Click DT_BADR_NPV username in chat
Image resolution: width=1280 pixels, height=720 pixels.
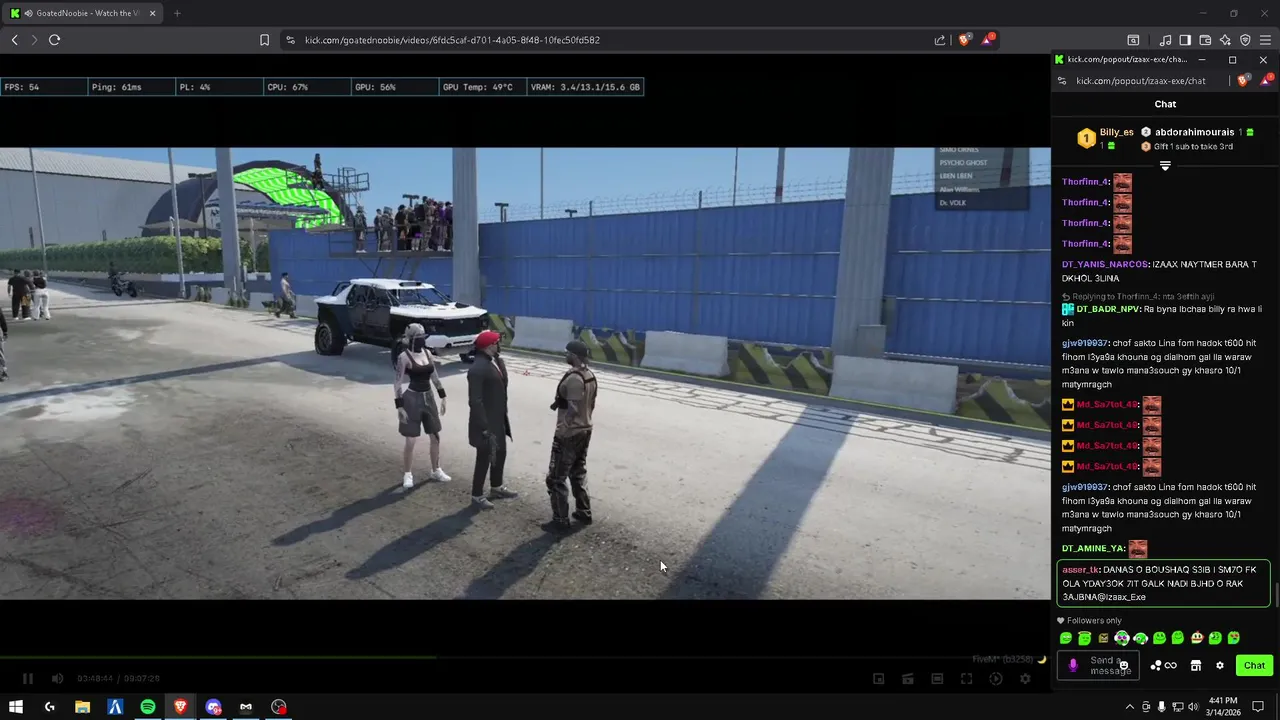[1107, 309]
